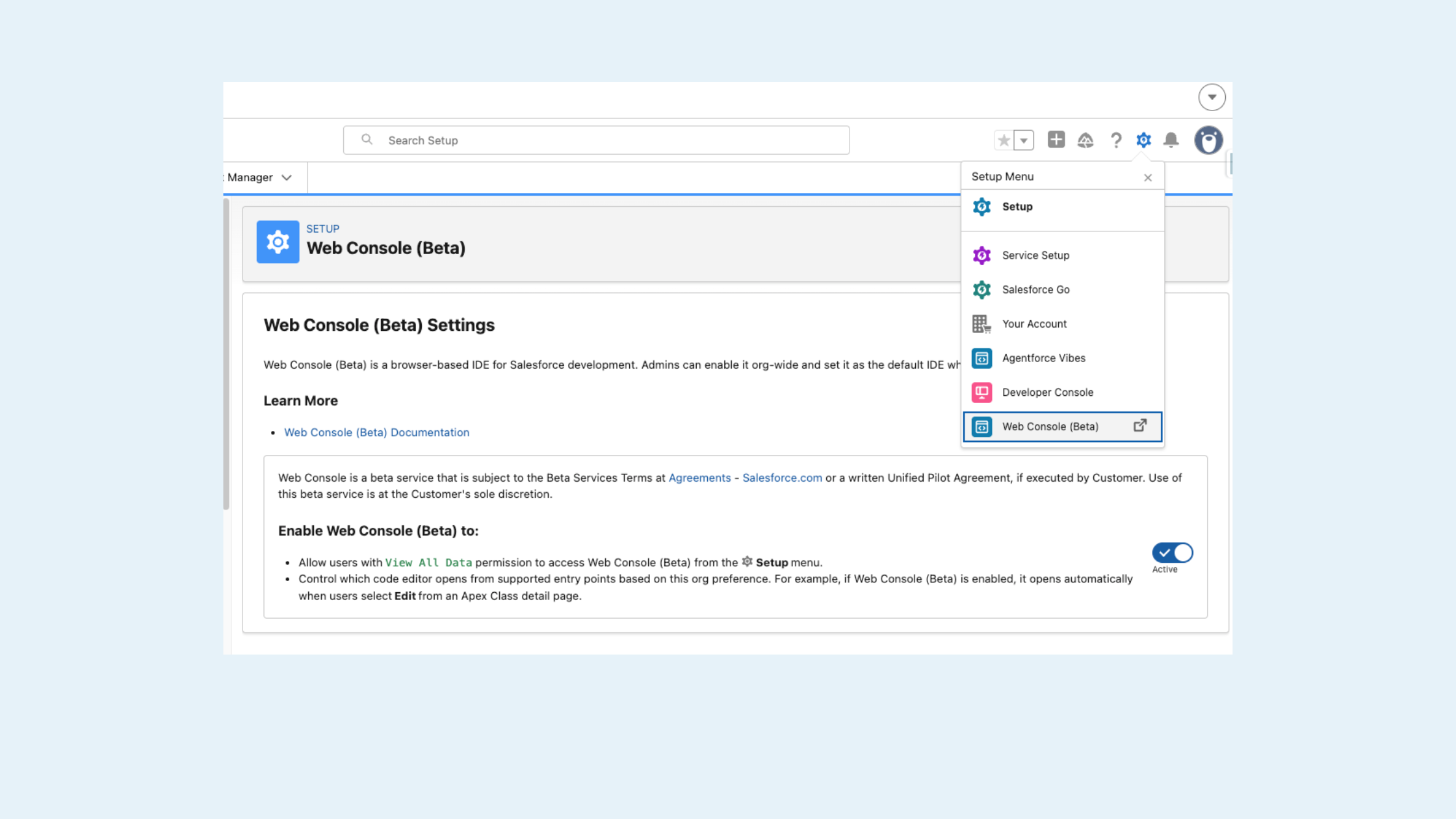
Task: Select Setup in the Setup Menu
Action: pos(1062,207)
